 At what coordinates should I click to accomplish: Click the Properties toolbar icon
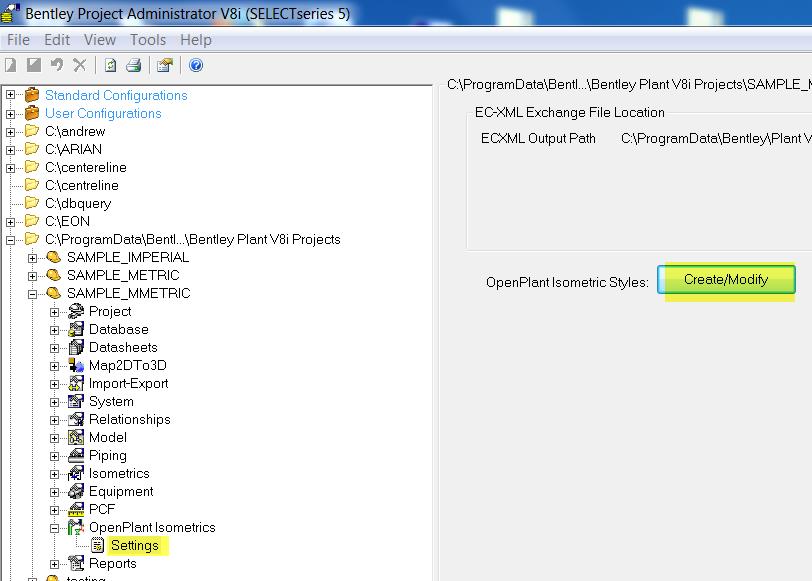pyautogui.click(x=165, y=65)
